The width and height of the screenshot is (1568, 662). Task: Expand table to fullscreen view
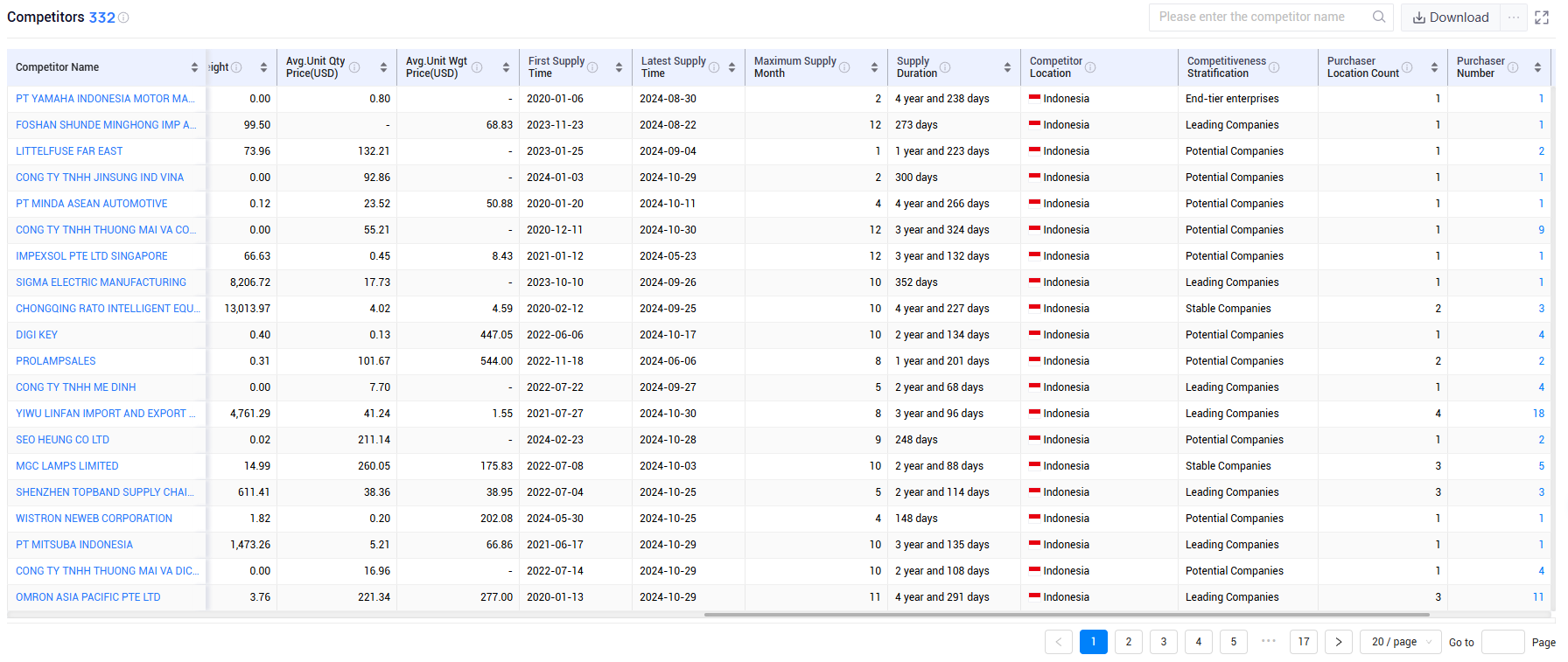(x=1542, y=17)
